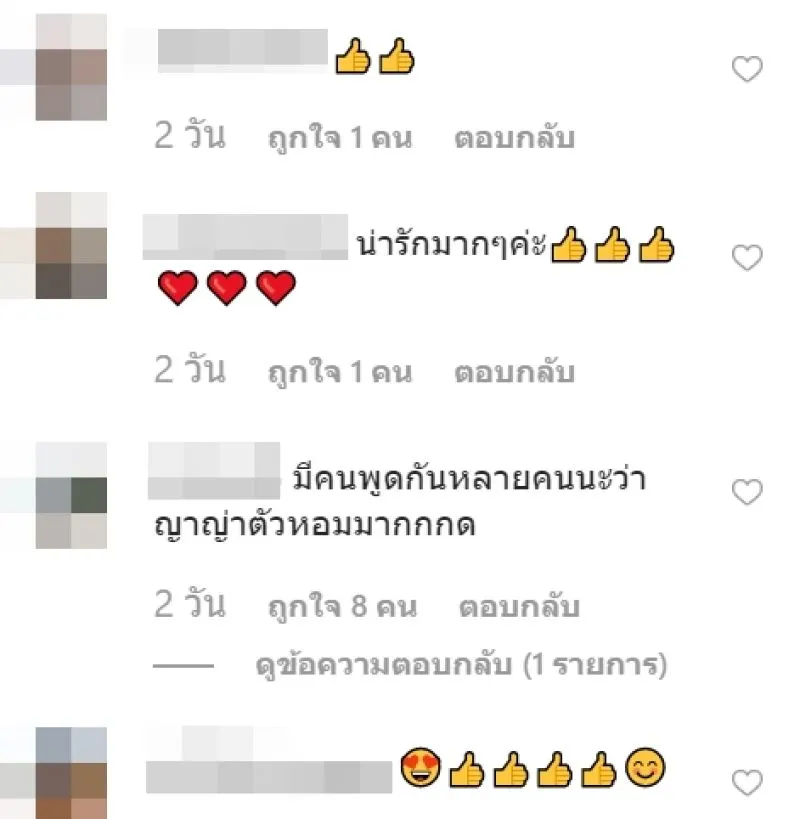Open avatar of the น่ารักมากๆค่ะ commenter

(71, 245)
